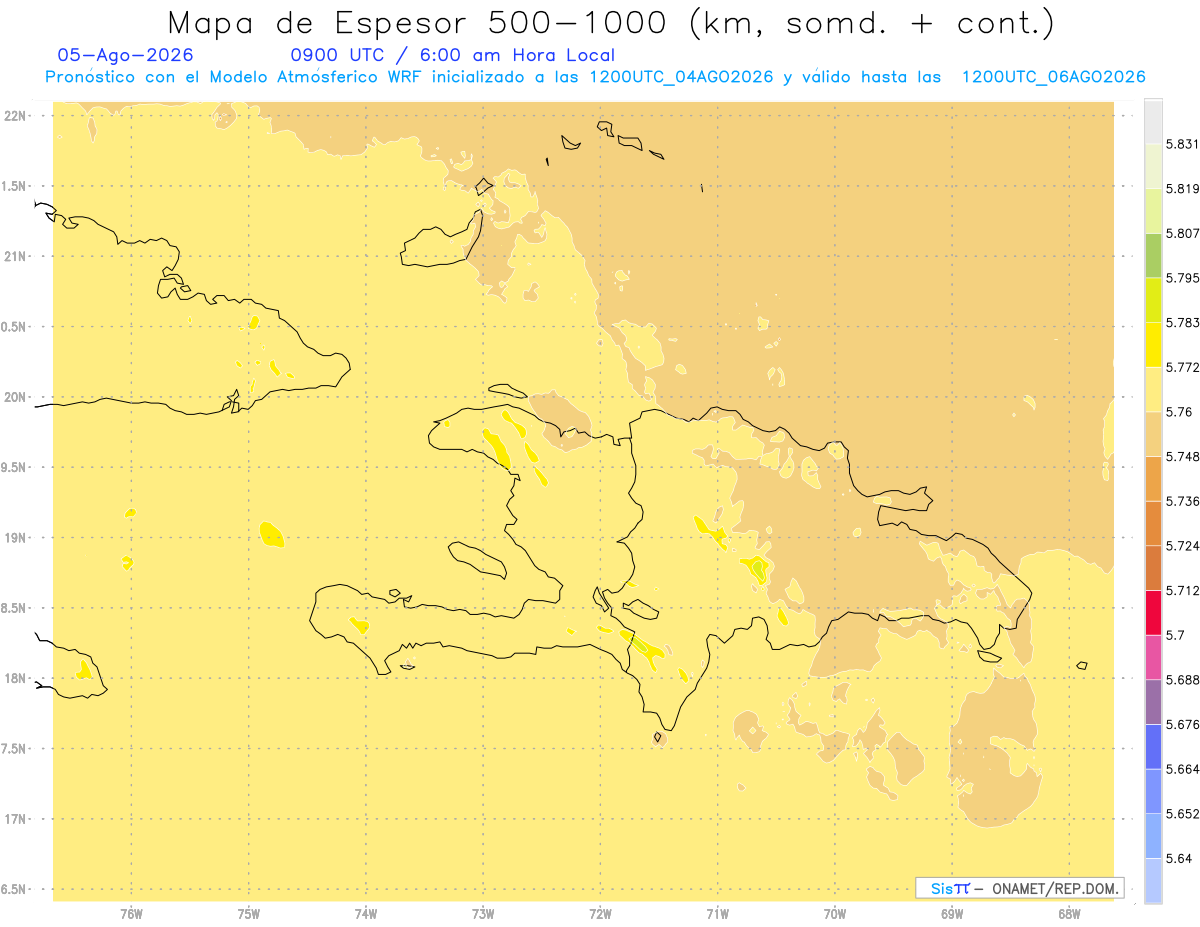Click the pink colorbar segment between 5.688 and 5.7
The height and width of the screenshot is (927, 1200).
1153,657
